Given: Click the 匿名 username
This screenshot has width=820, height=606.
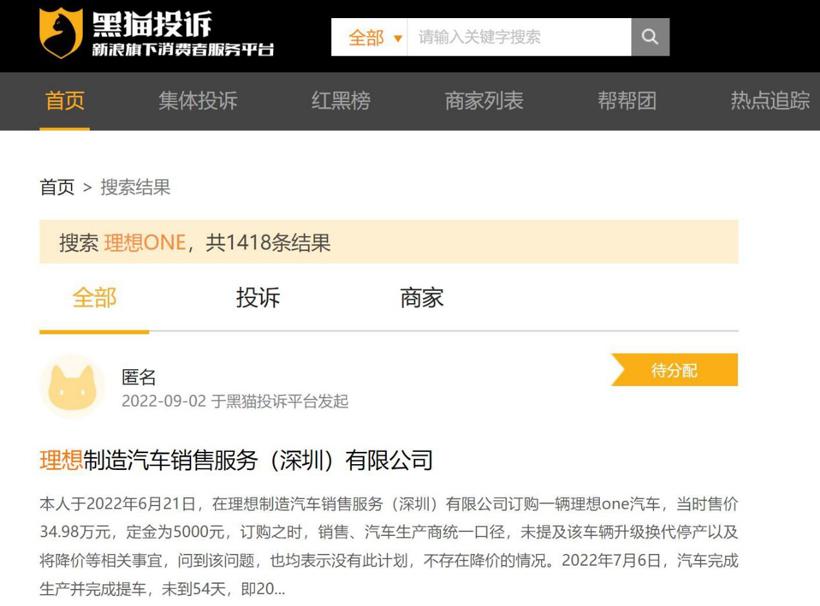Looking at the screenshot, I should [x=139, y=377].
